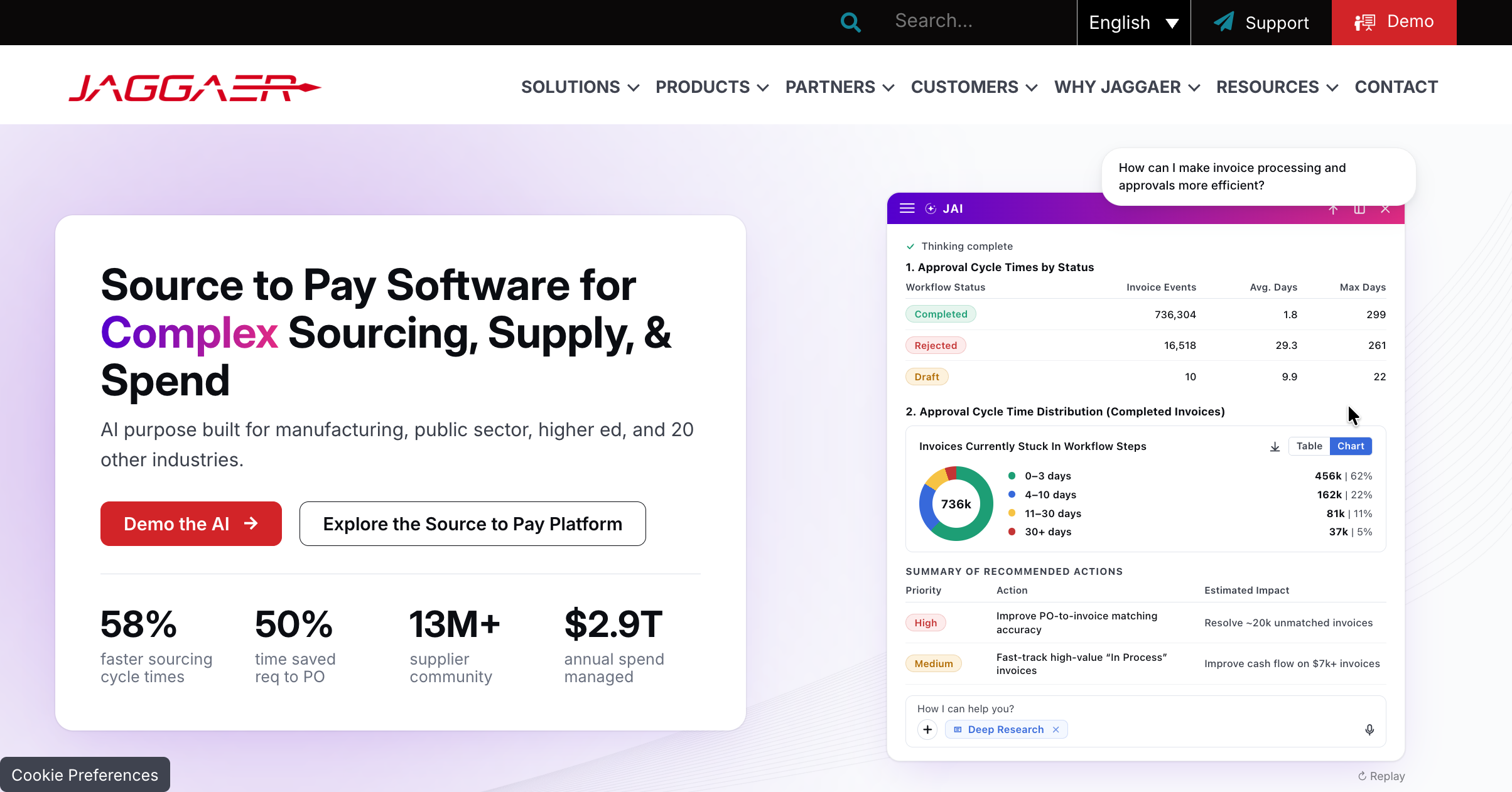This screenshot has width=1512, height=792.
Task: Click the JAI panel split view icon
Action: [x=1359, y=209]
